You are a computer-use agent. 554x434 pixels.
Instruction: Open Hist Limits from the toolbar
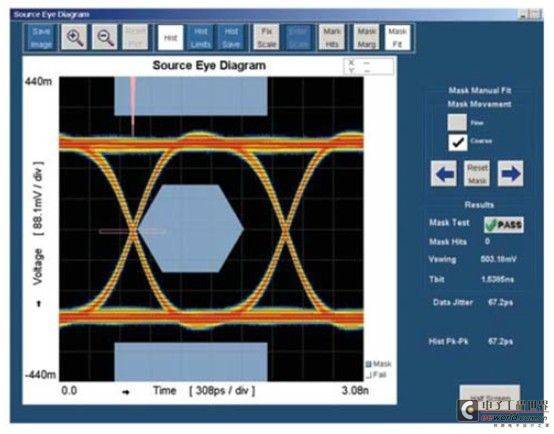(201, 37)
